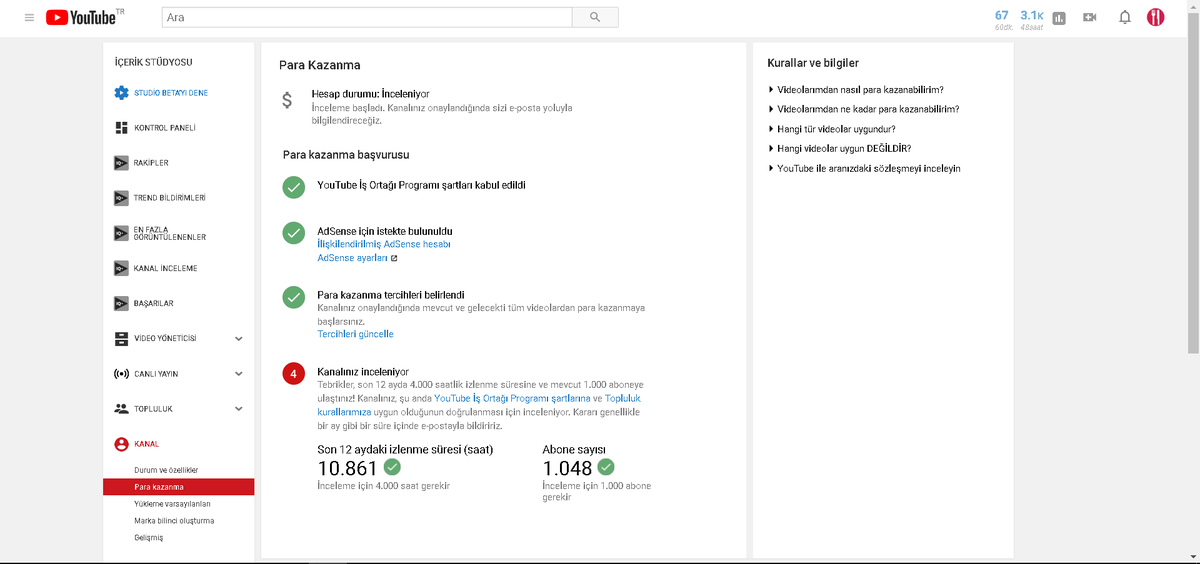The height and width of the screenshot is (564, 1200).
Task: Open Yükleme varsayılanları submenu item
Action: 172,504
